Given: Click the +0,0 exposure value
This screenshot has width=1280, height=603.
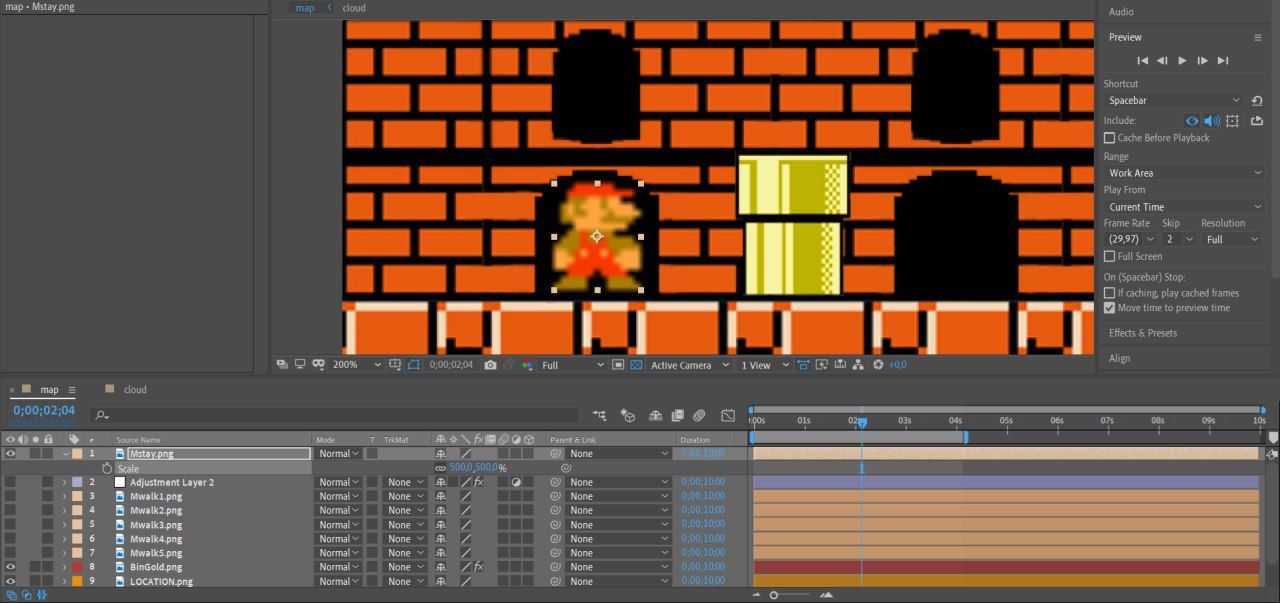Looking at the screenshot, I should [897, 365].
